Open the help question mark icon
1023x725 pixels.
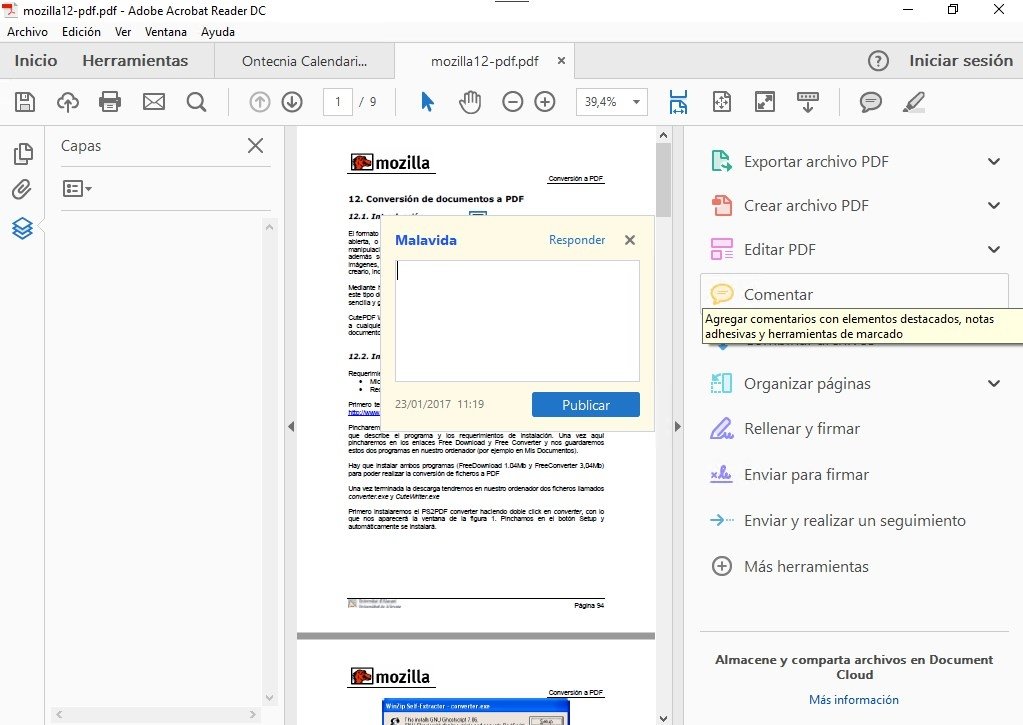[x=878, y=61]
